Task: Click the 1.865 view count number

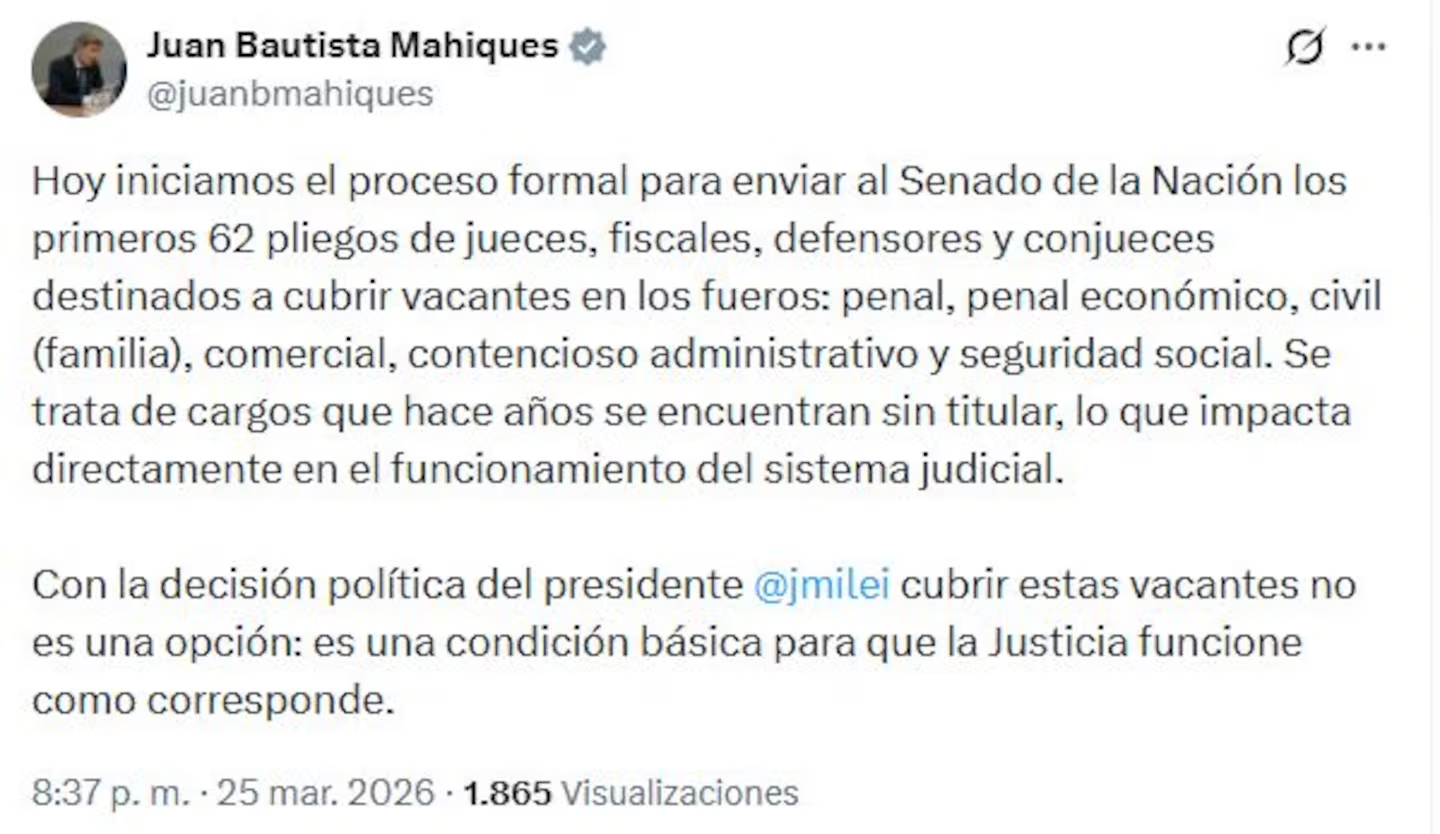Action: 508,793
